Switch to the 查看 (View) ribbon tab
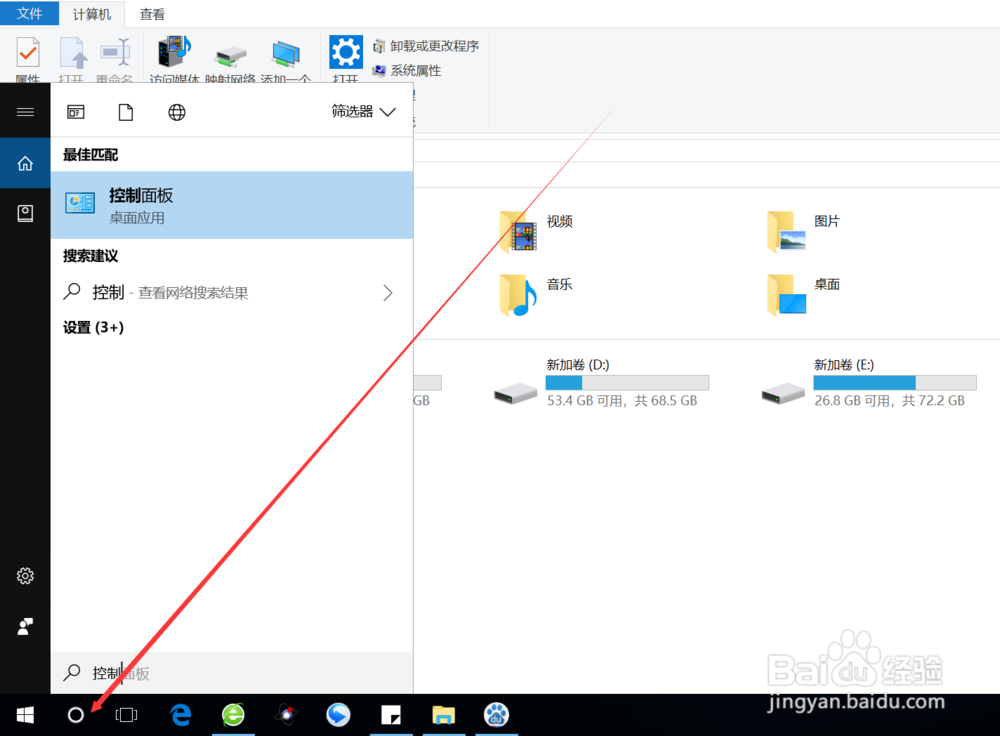 click(x=152, y=14)
